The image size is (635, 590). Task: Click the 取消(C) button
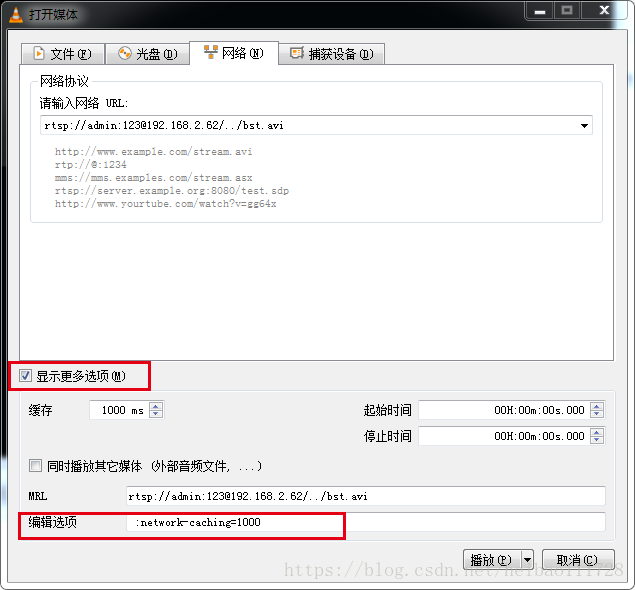tap(578, 560)
